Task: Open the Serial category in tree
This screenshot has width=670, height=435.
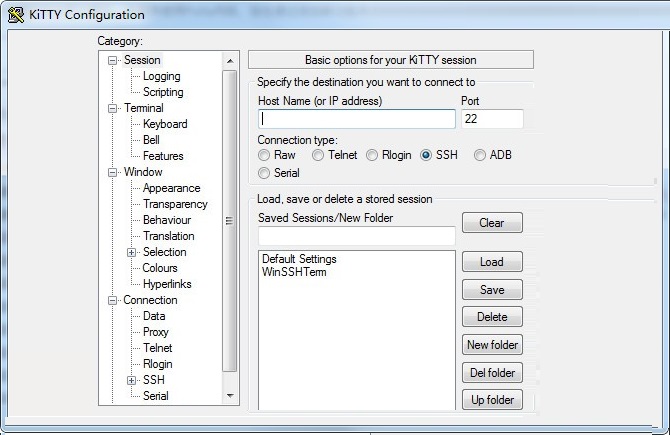Action: click(156, 396)
